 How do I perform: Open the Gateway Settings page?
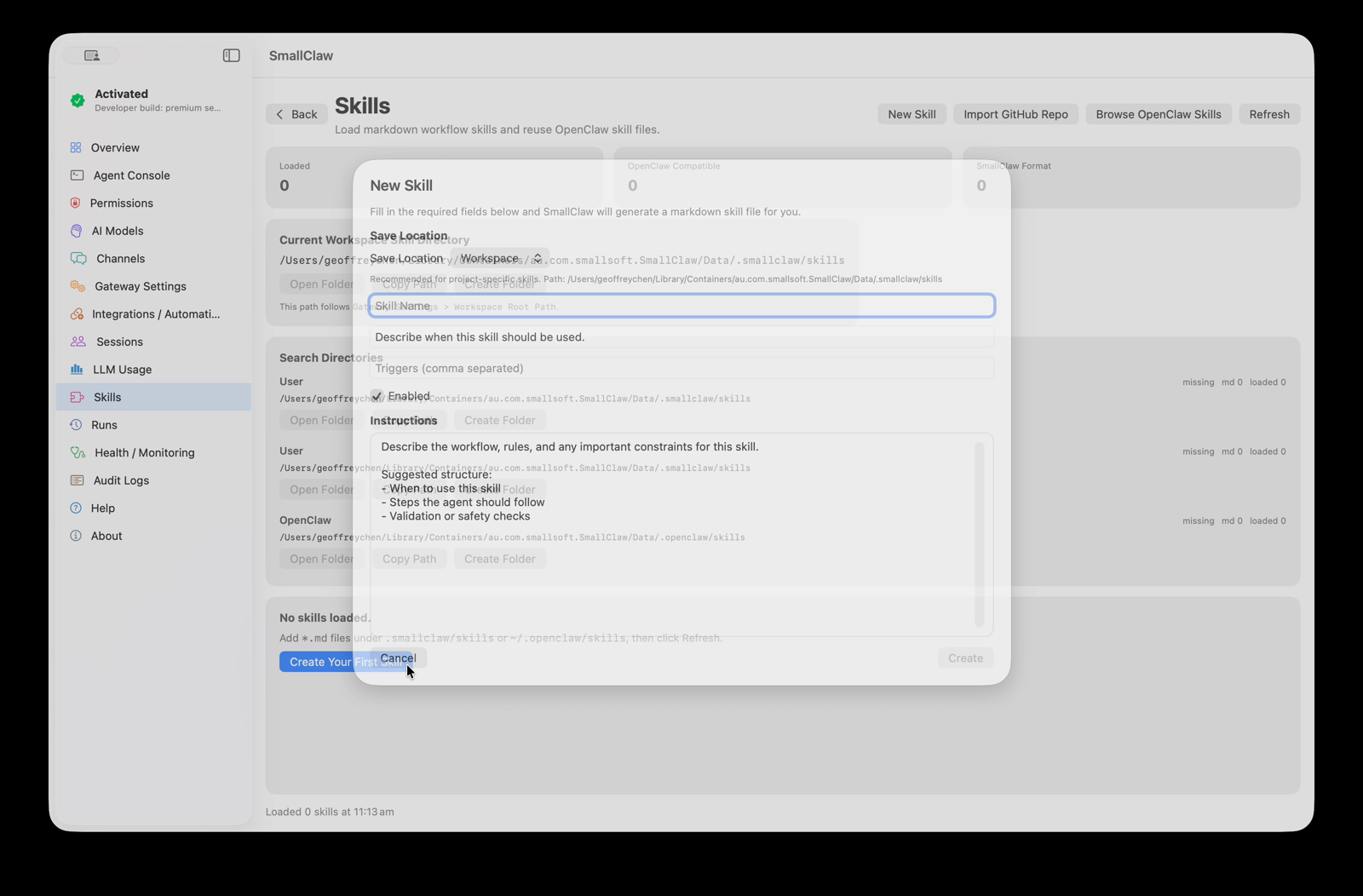coord(153,286)
